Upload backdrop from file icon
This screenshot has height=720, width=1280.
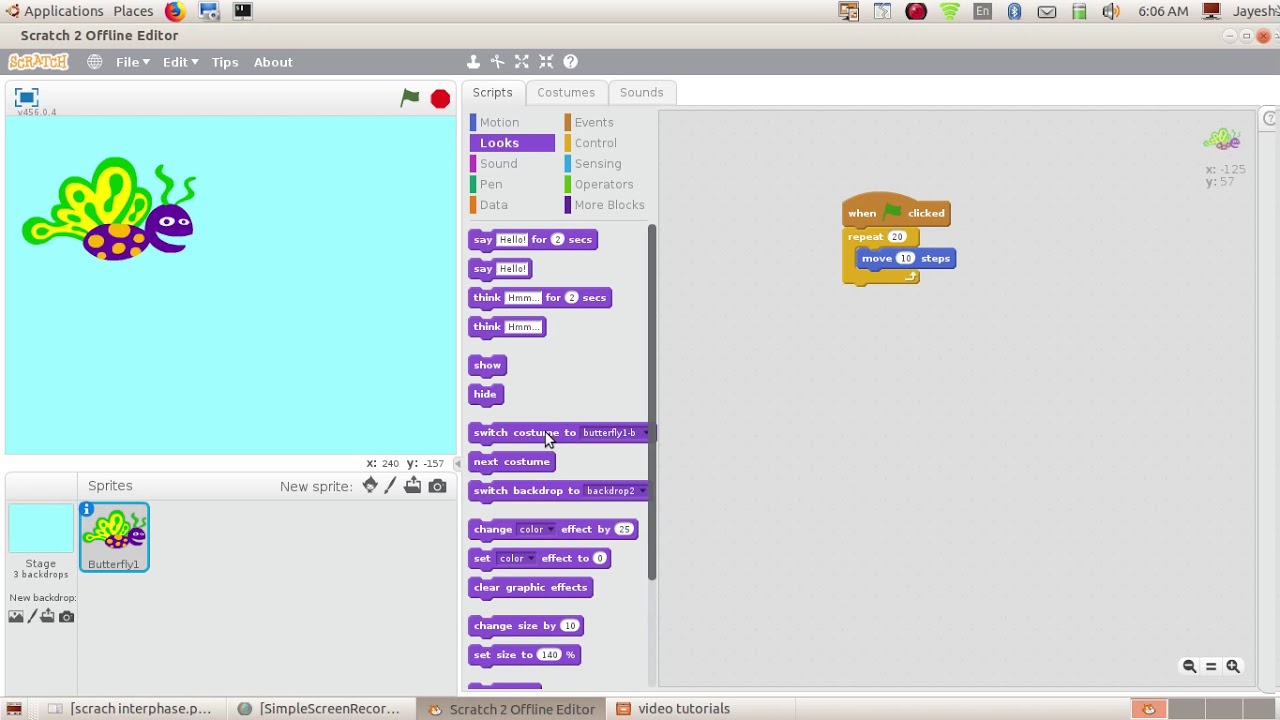[x=48, y=616]
